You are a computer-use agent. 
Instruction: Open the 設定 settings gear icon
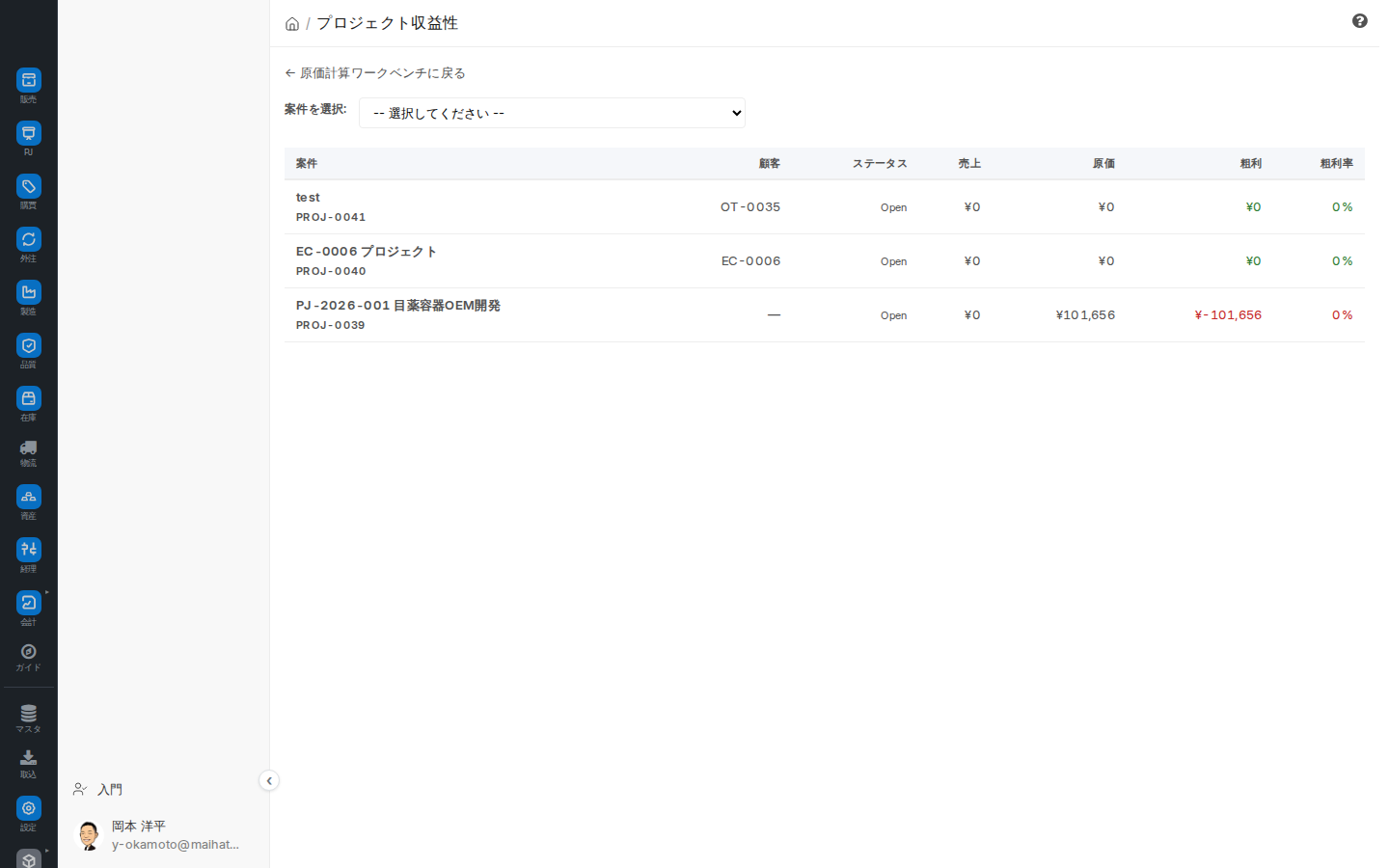click(x=29, y=808)
